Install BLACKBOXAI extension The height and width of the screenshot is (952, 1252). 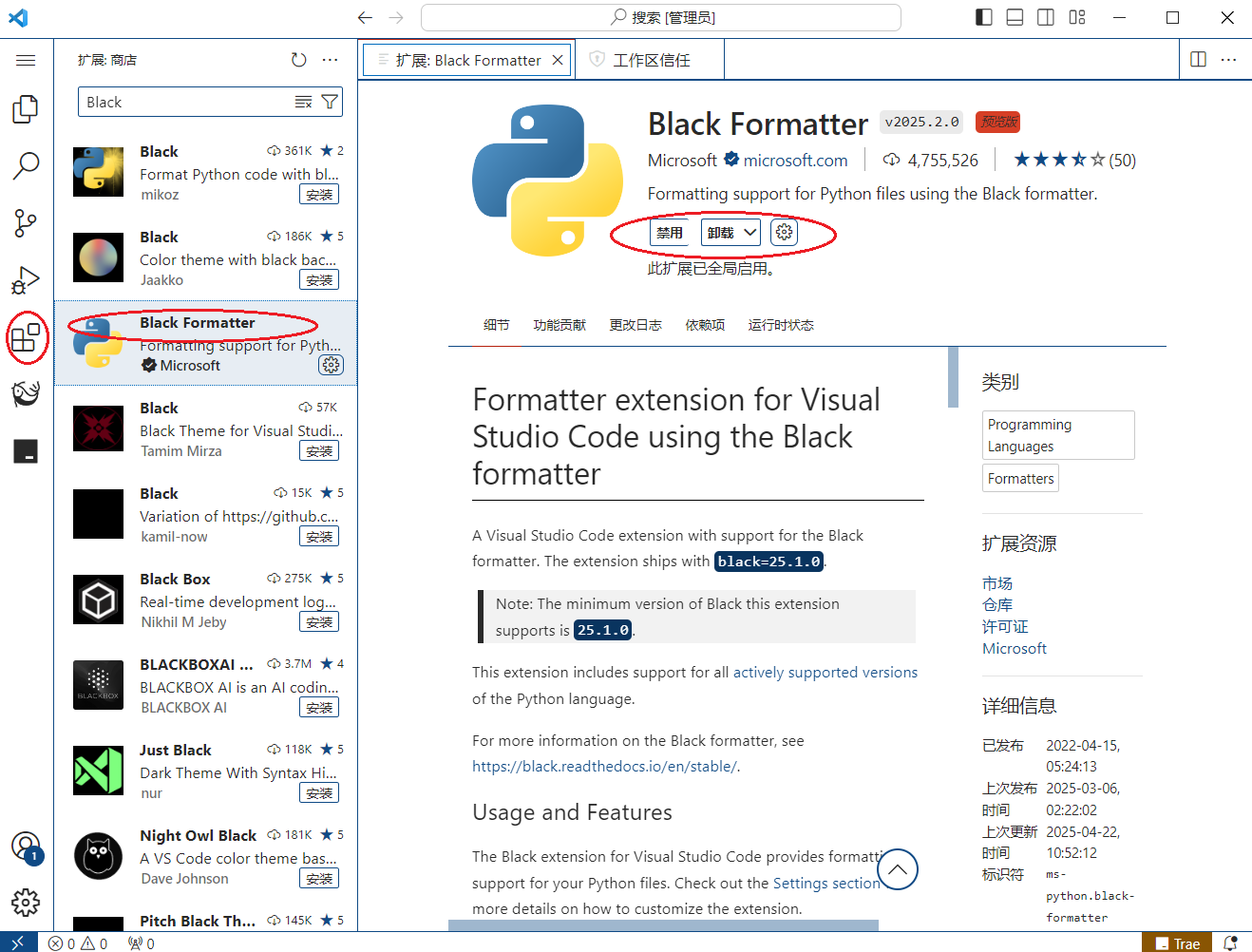pos(319,708)
